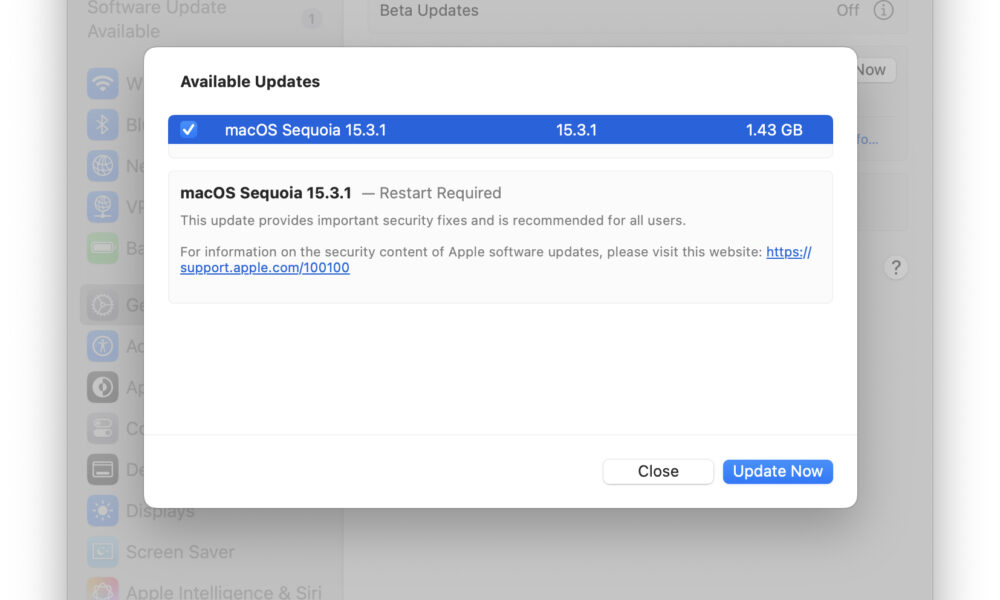This screenshot has height=600, width=1000.
Task: Click the VPN sidebar icon
Action: click(103, 207)
